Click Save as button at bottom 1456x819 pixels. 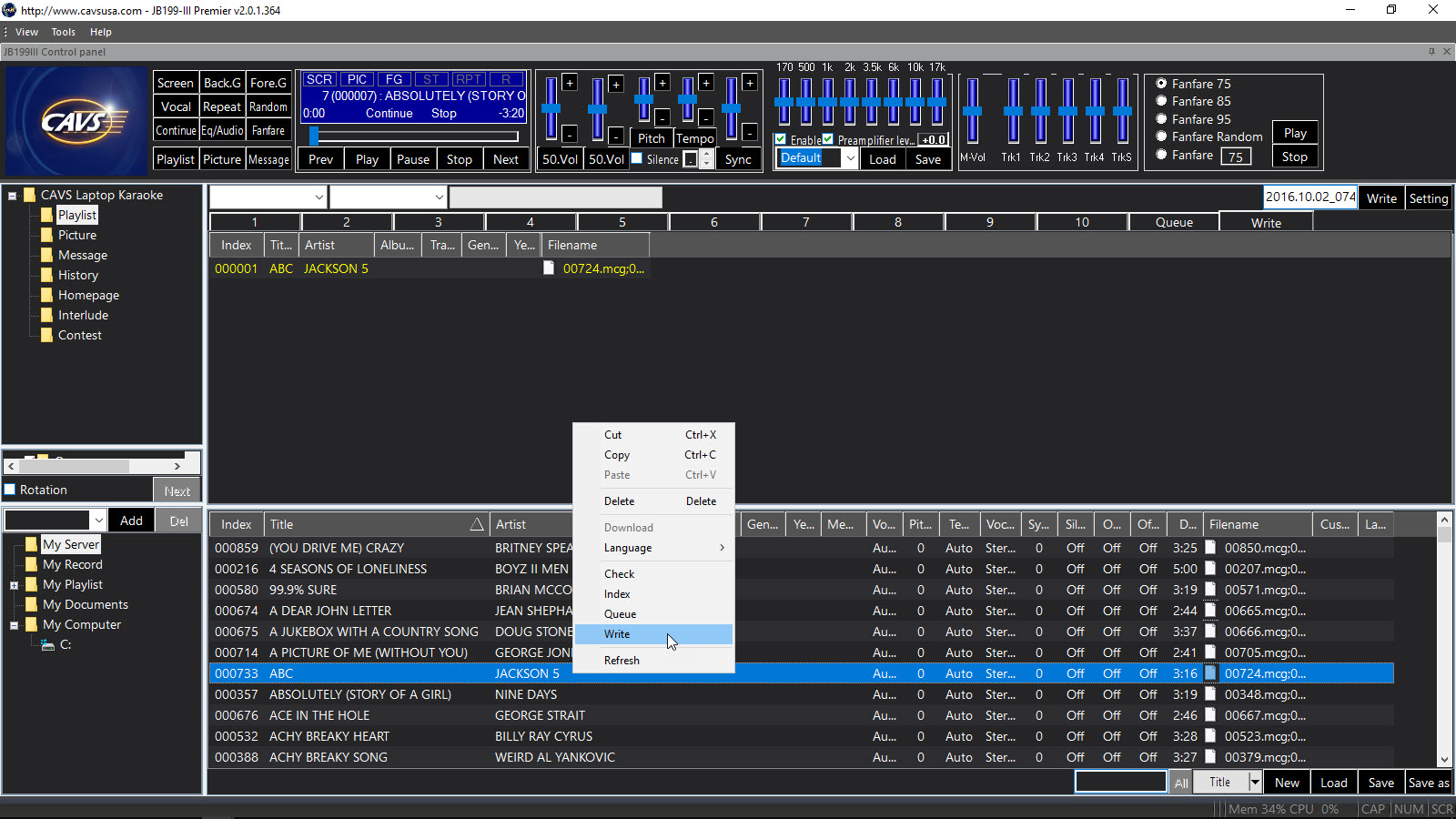point(1429,783)
